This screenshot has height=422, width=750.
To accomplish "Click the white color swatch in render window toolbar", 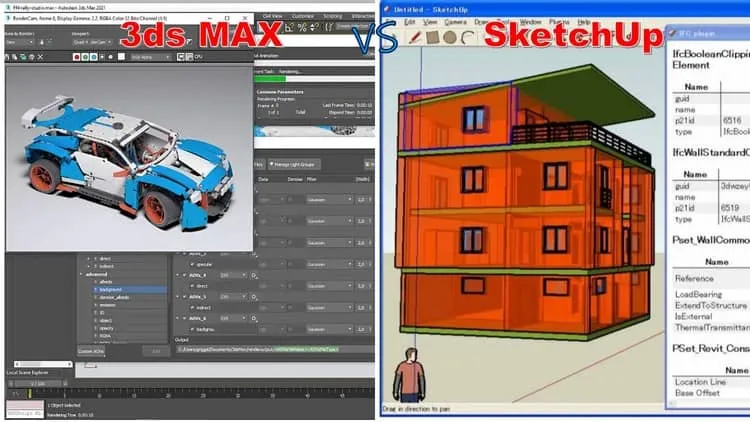I will pyautogui.click(x=121, y=57).
